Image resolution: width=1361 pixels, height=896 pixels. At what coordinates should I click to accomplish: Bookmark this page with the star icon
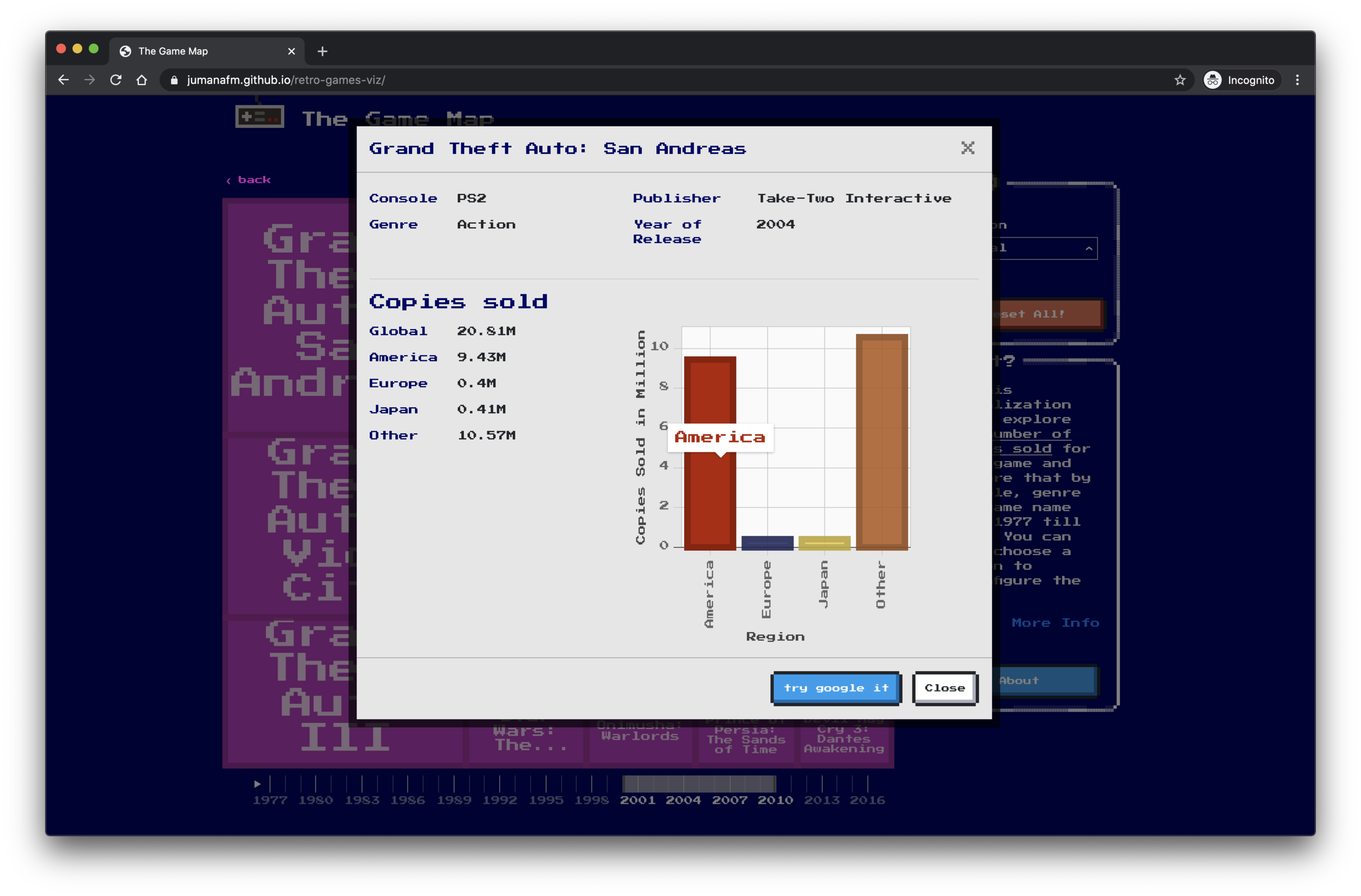1180,80
